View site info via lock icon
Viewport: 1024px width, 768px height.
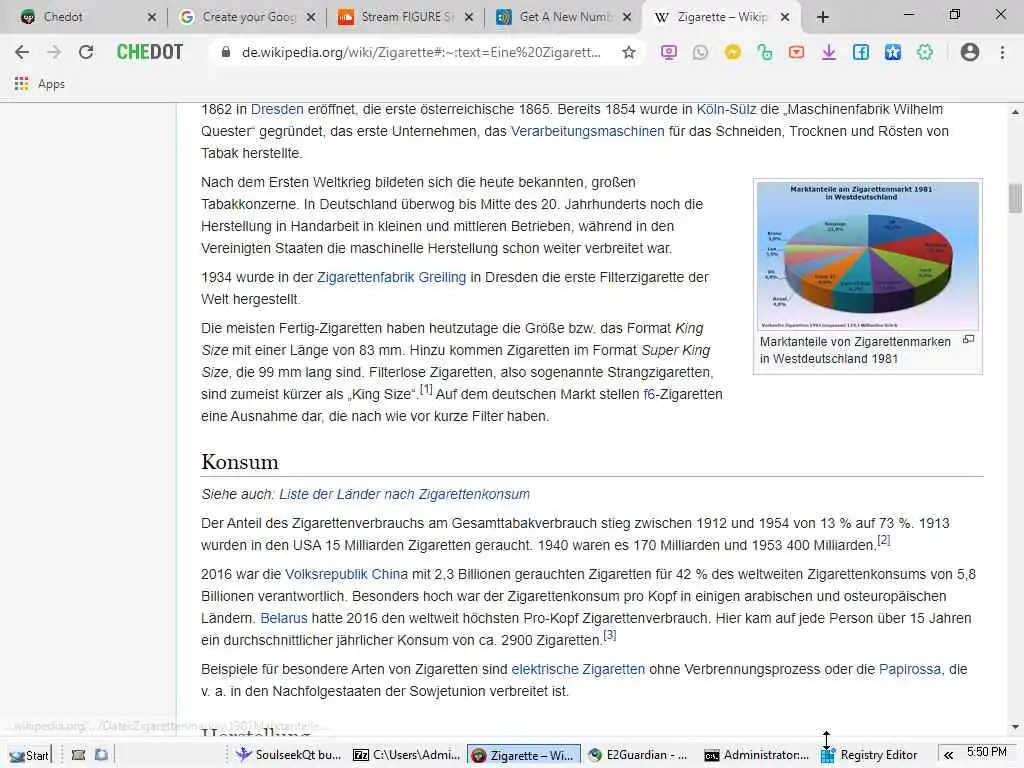click(226, 52)
